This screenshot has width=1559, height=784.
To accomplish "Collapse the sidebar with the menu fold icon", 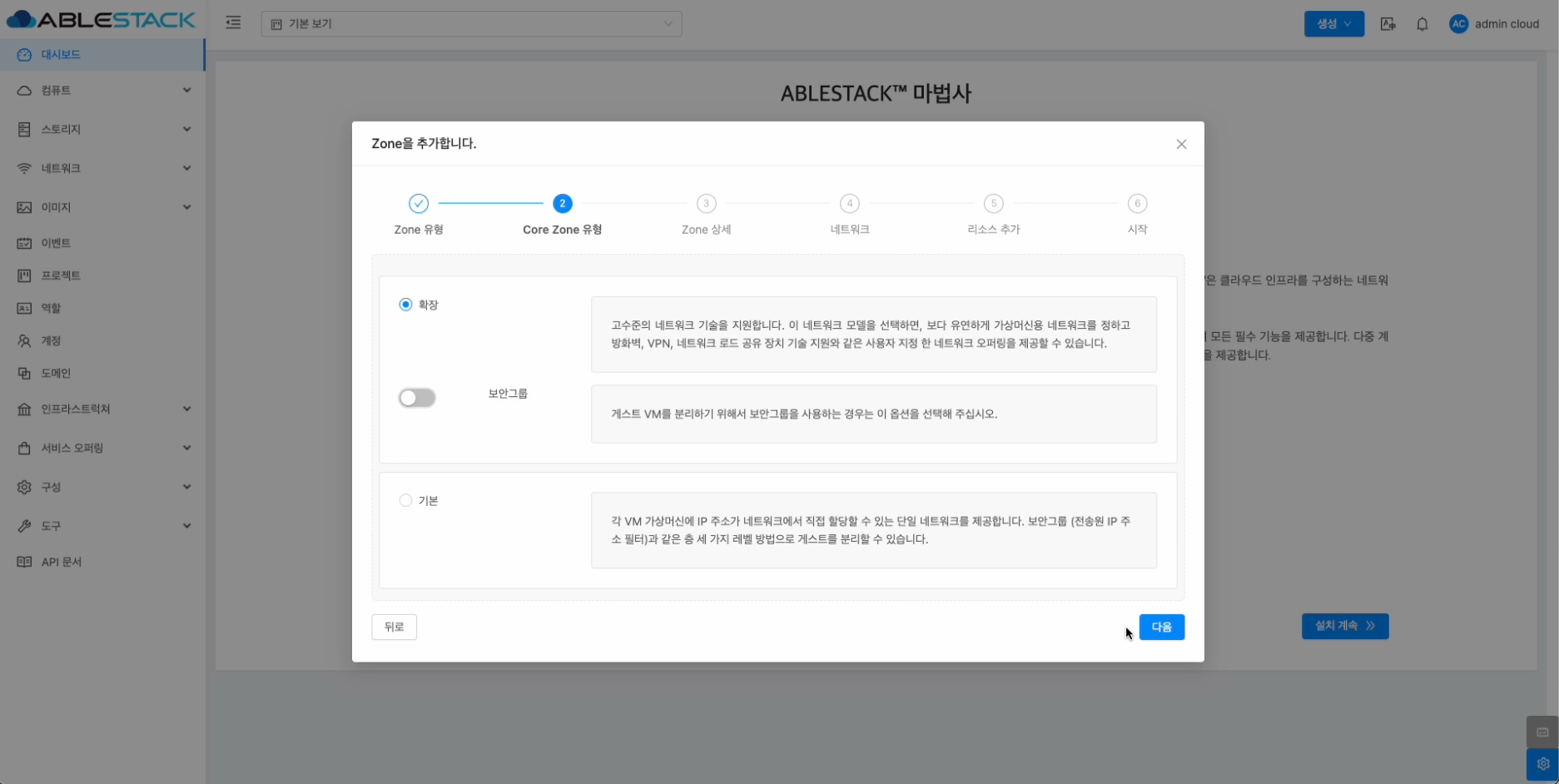I will tap(233, 23).
